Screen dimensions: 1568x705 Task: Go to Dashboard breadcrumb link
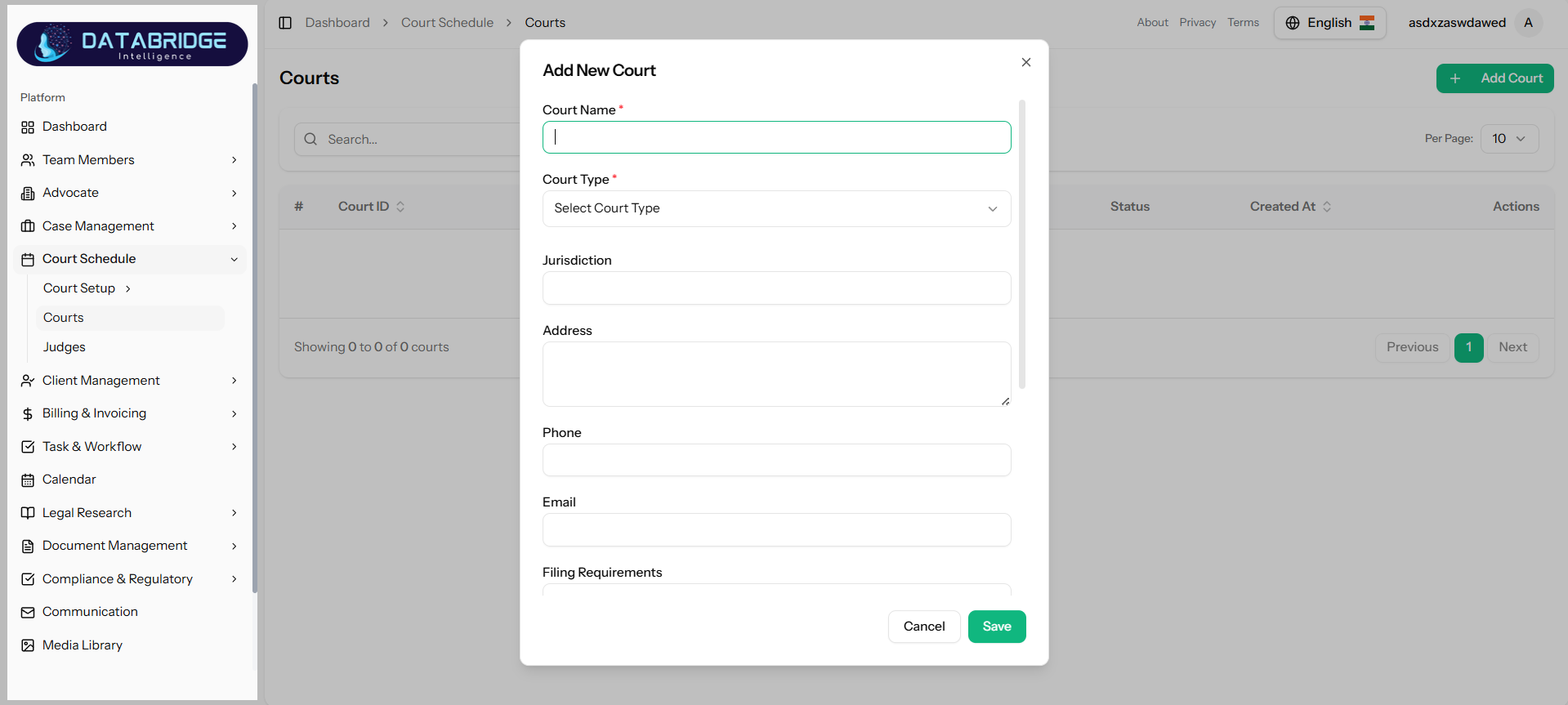click(337, 23)
